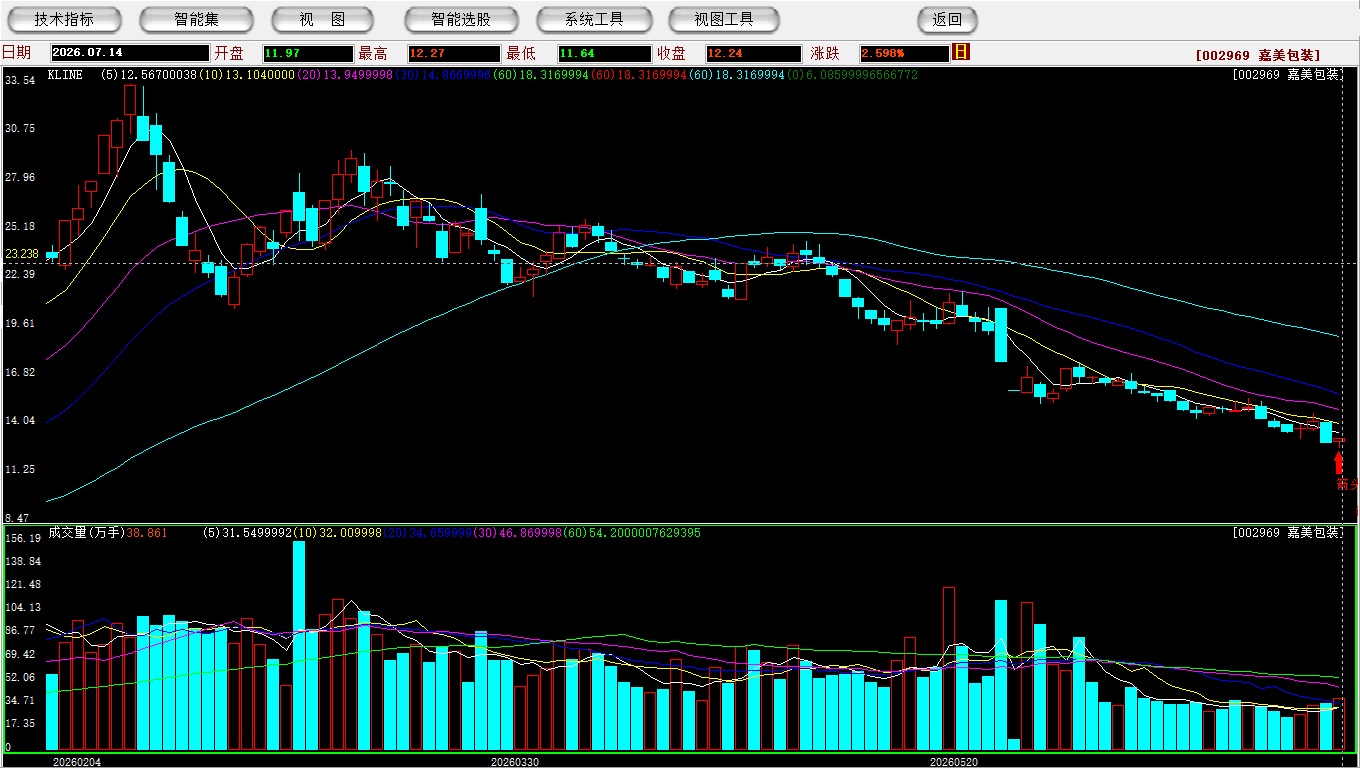1360x768 pixels.
Task: Click the 返回 button
Action: (947, 19)
